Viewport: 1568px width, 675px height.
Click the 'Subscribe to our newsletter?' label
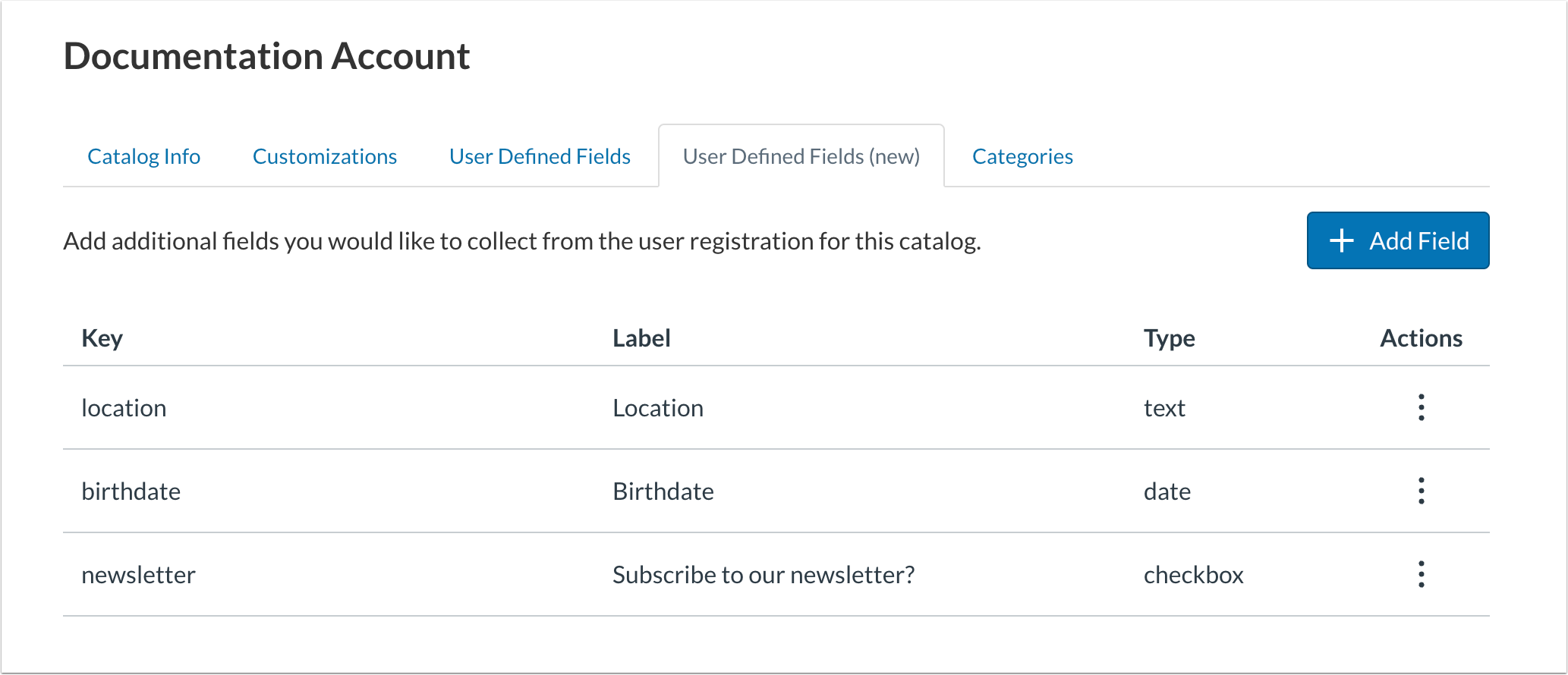pos(764,575)
